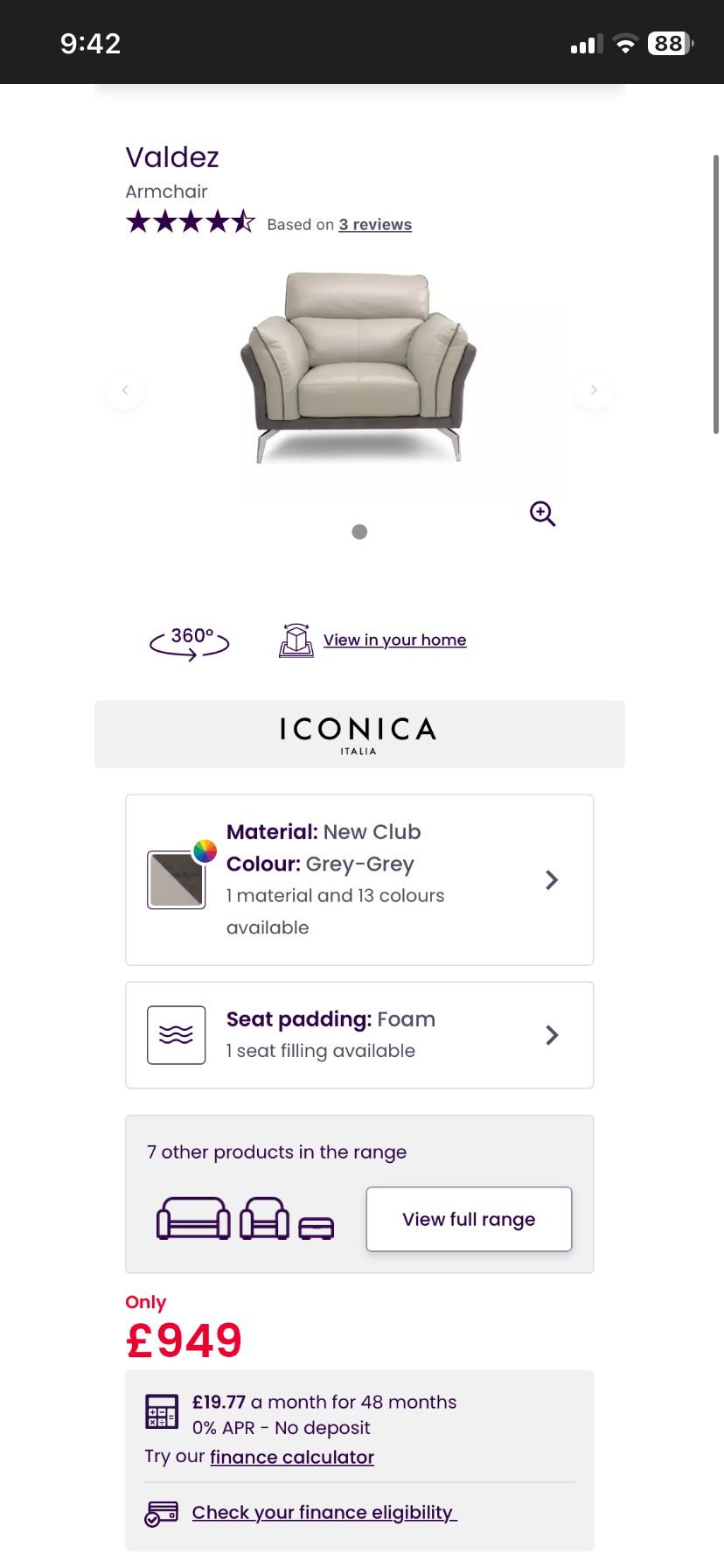Click Check your finance eligibility link
The width and height of the screenshot is (724, 1568).
click(x=324, y=1513)
